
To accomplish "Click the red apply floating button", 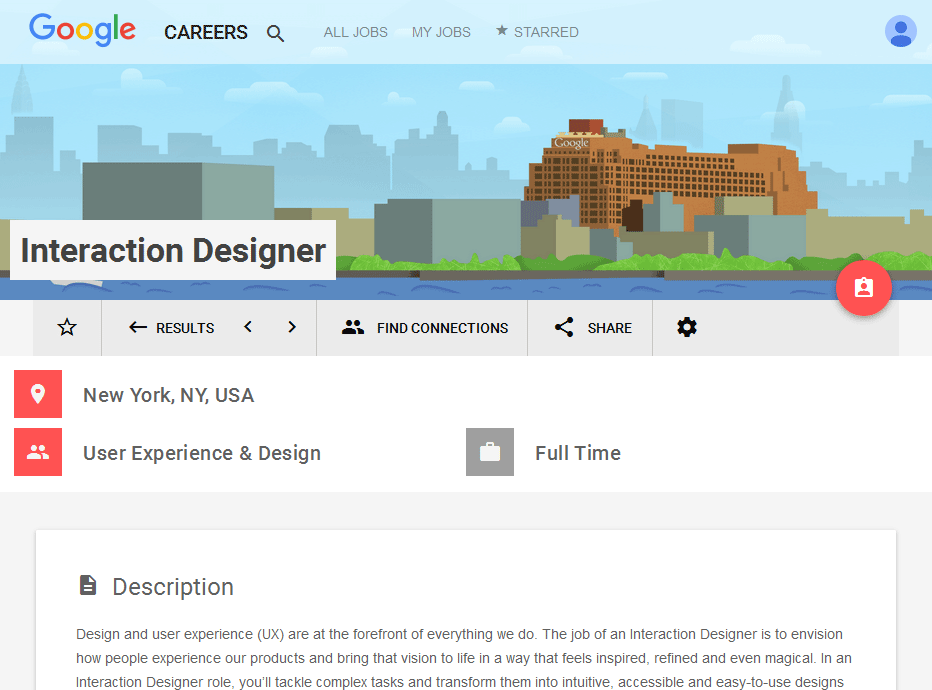I will 864,288.
